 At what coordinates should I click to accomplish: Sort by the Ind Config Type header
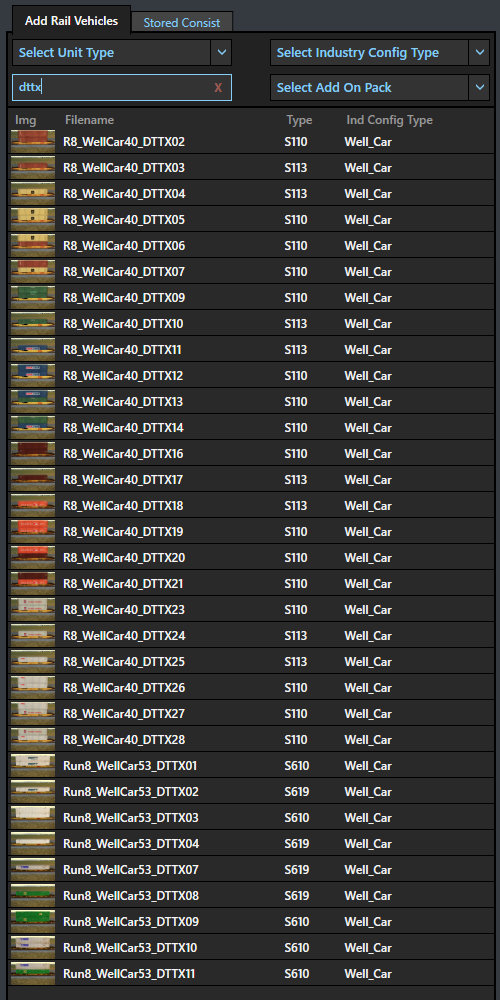(389, 120)
